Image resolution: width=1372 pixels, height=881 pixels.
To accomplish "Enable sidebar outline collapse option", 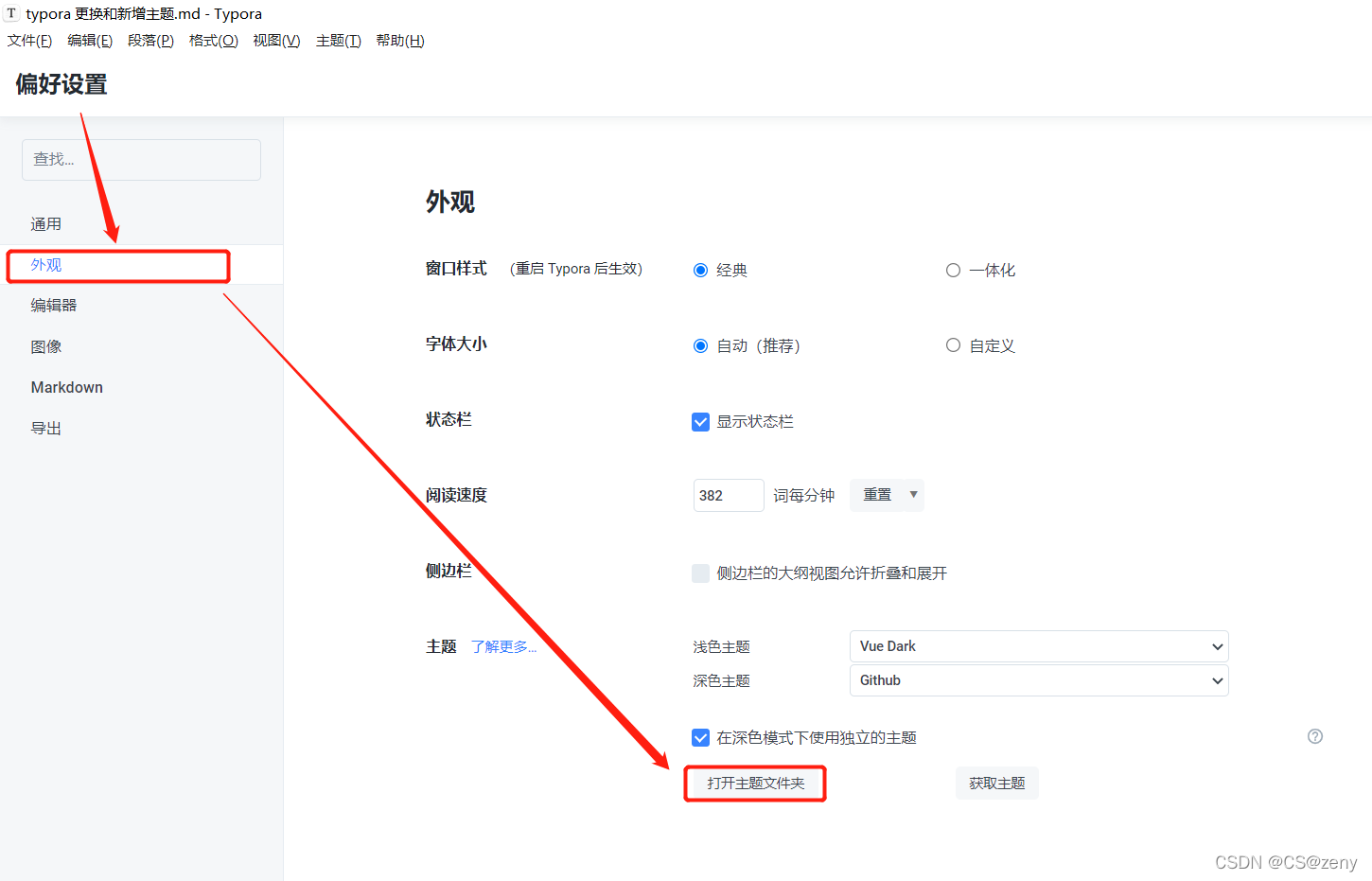I will 700,573.
